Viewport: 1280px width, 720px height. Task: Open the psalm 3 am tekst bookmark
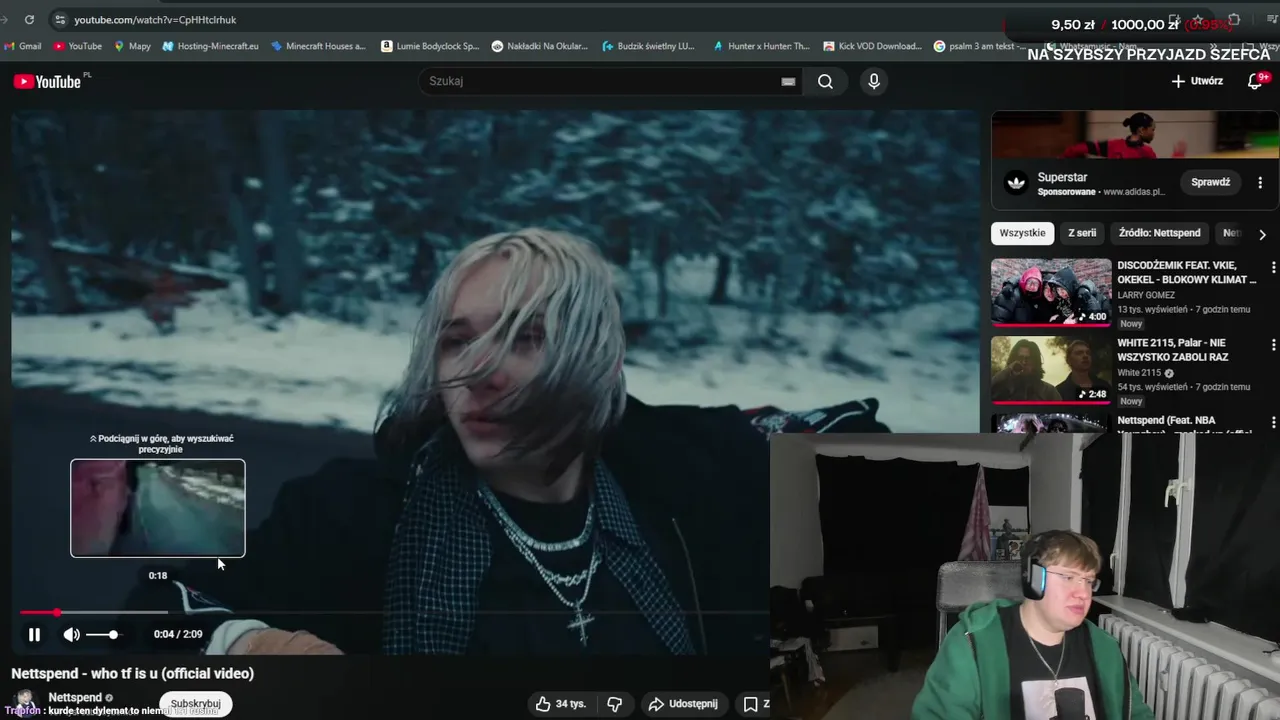[980, 46]
